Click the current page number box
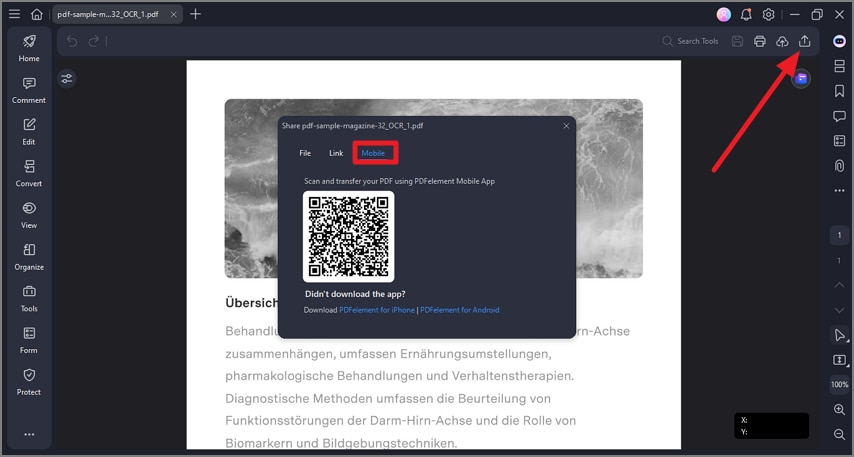The width and height of the screenshot is (854, 457). [x=839, y=235]
